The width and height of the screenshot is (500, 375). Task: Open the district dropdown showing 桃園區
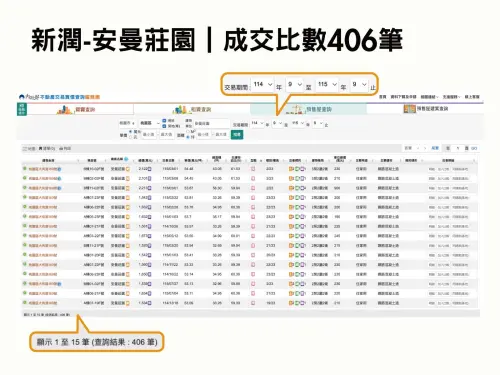coord(150,123)
